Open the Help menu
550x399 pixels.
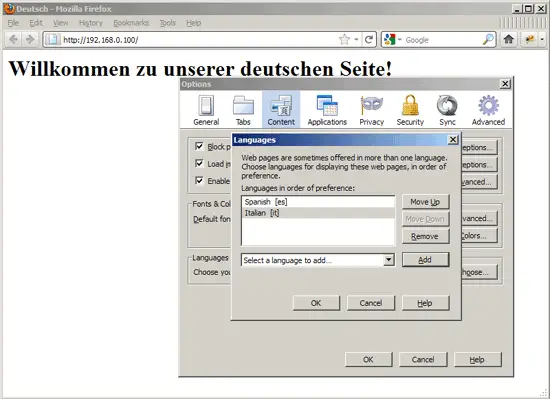click(x=194, y=23)
